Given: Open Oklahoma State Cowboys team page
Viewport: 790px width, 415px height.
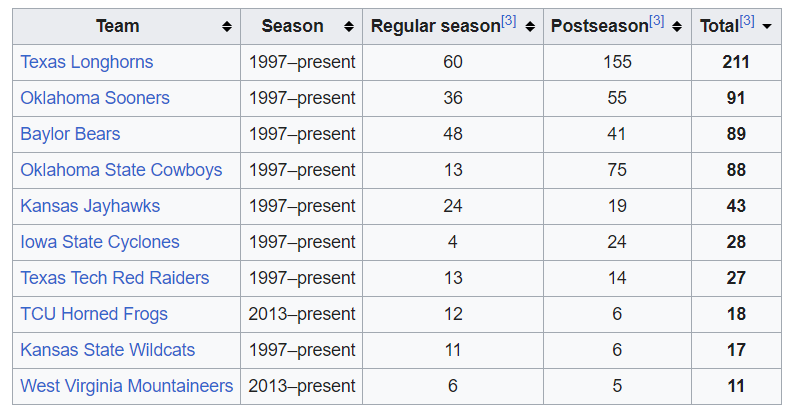Looking at the screenshot, I should coord(121,170).
